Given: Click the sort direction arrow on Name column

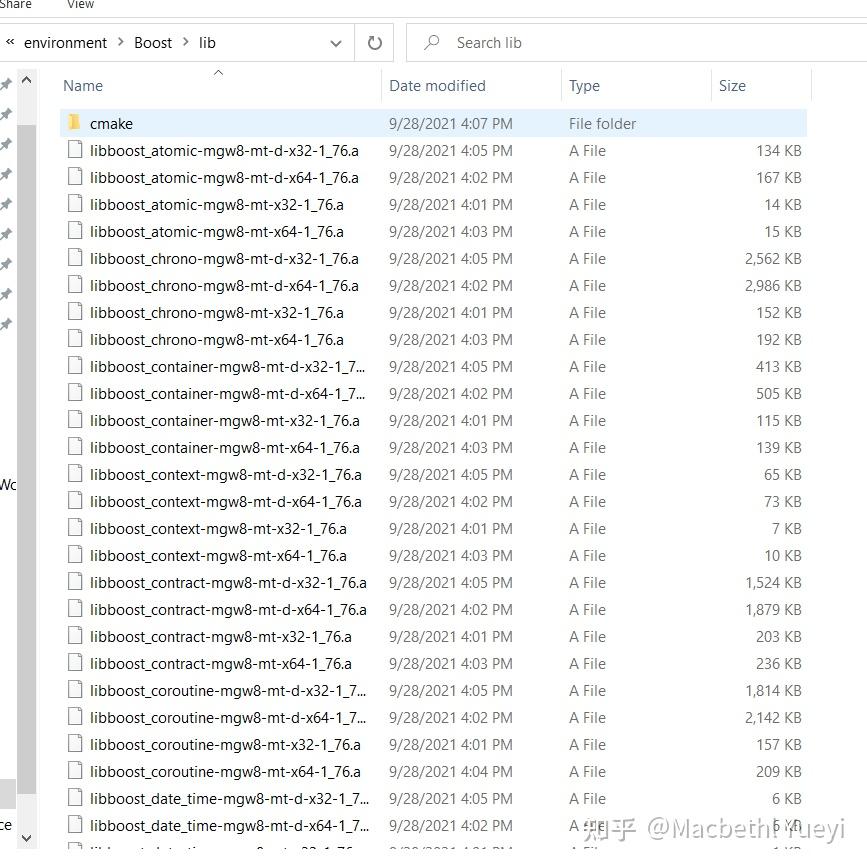Looking at the screenshot, I should point(217,72).
